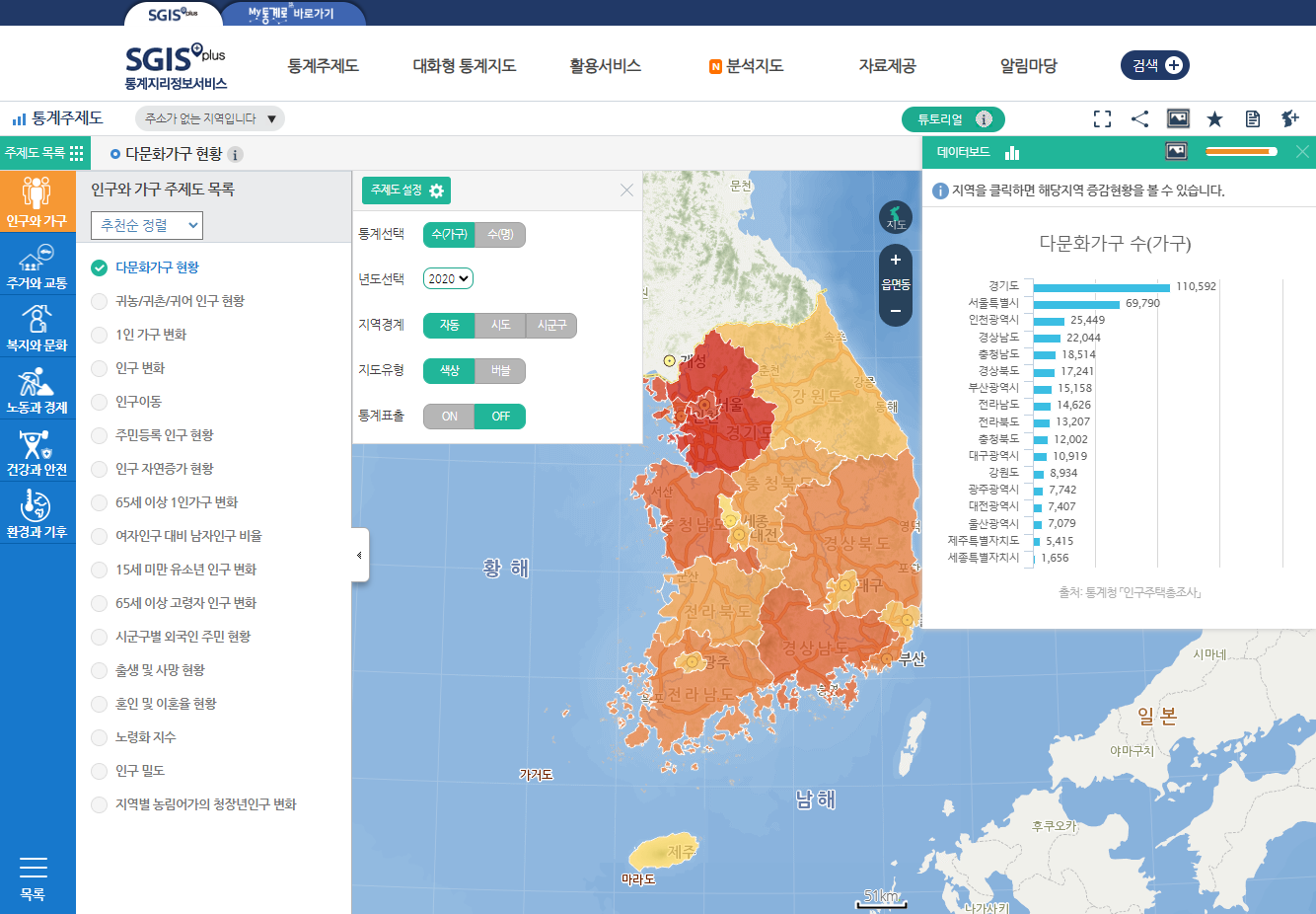Switch base map via the 지도 circle icon
The width and height of the screenshot is (1316, 914).
(896, 217)
